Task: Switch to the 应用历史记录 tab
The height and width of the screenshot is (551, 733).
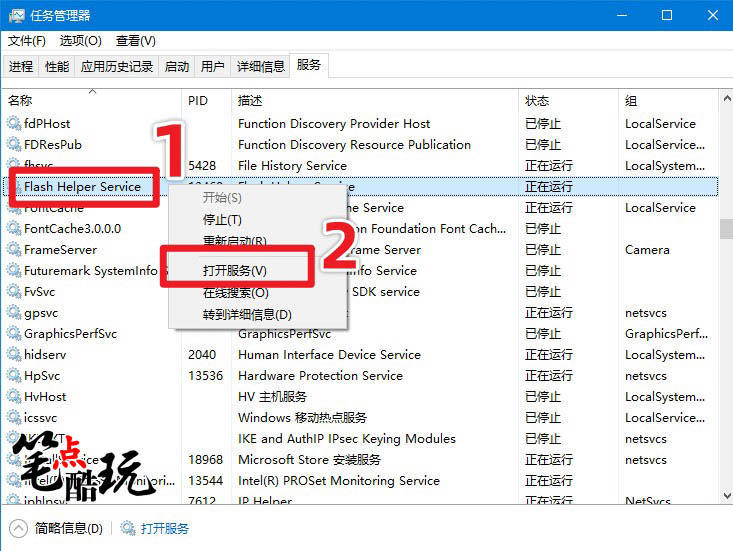Action: [117, 66]
